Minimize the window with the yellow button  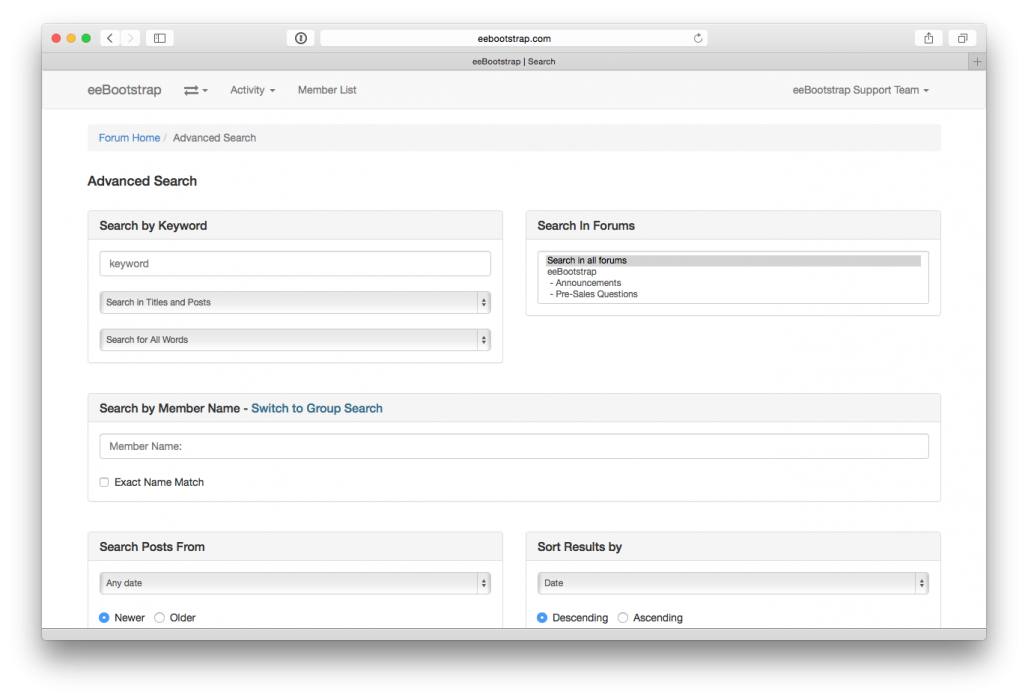[71, 38]
